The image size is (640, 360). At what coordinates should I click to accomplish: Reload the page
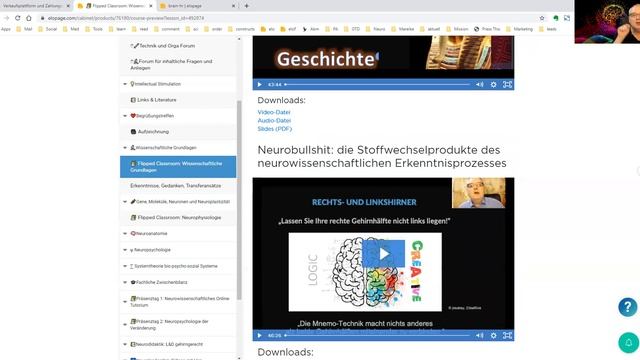point(18,18)
